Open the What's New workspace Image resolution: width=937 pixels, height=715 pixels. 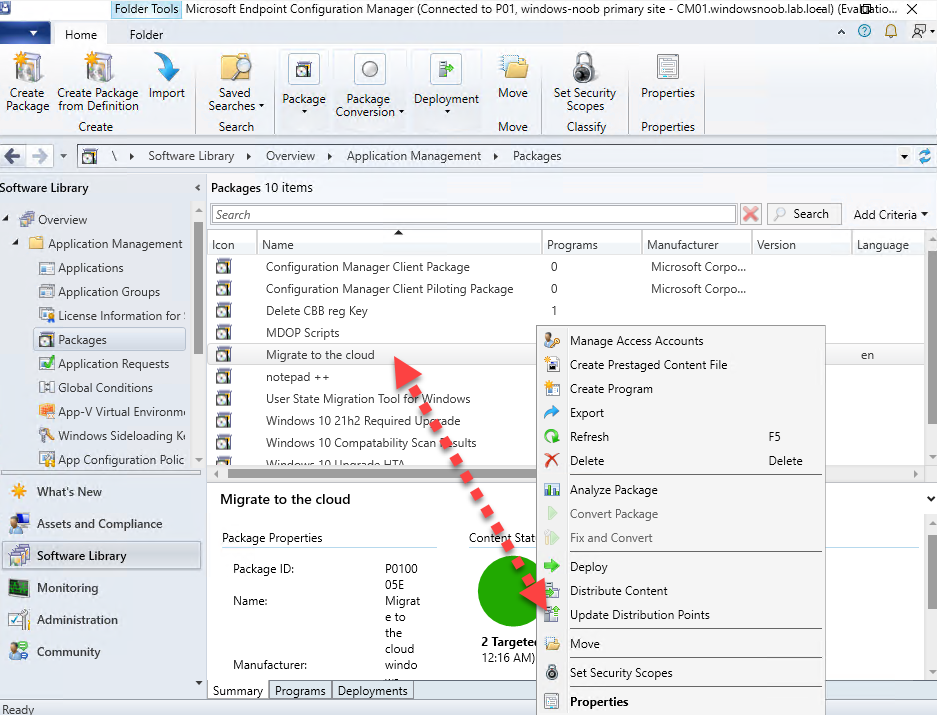point(69,491)
